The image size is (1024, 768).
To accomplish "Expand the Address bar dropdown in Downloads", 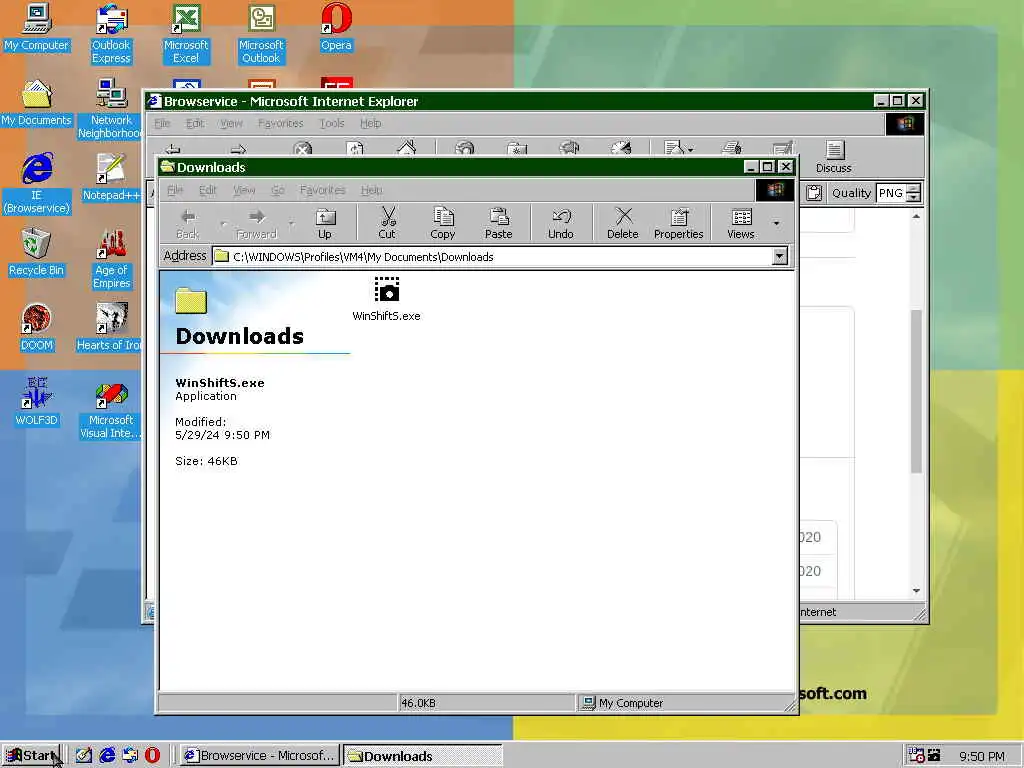I will [779, 257].
